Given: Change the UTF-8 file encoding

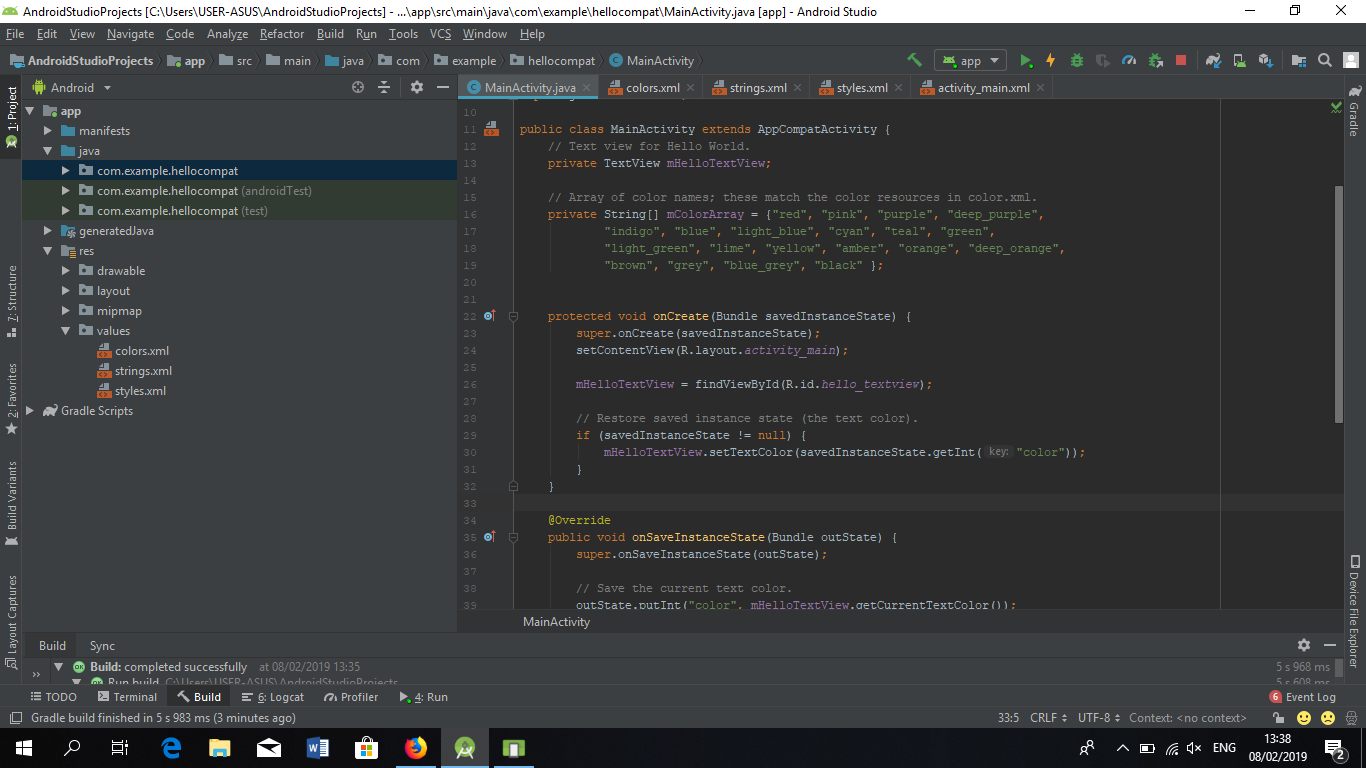Looking at the screenshot, I should 1098,718.
